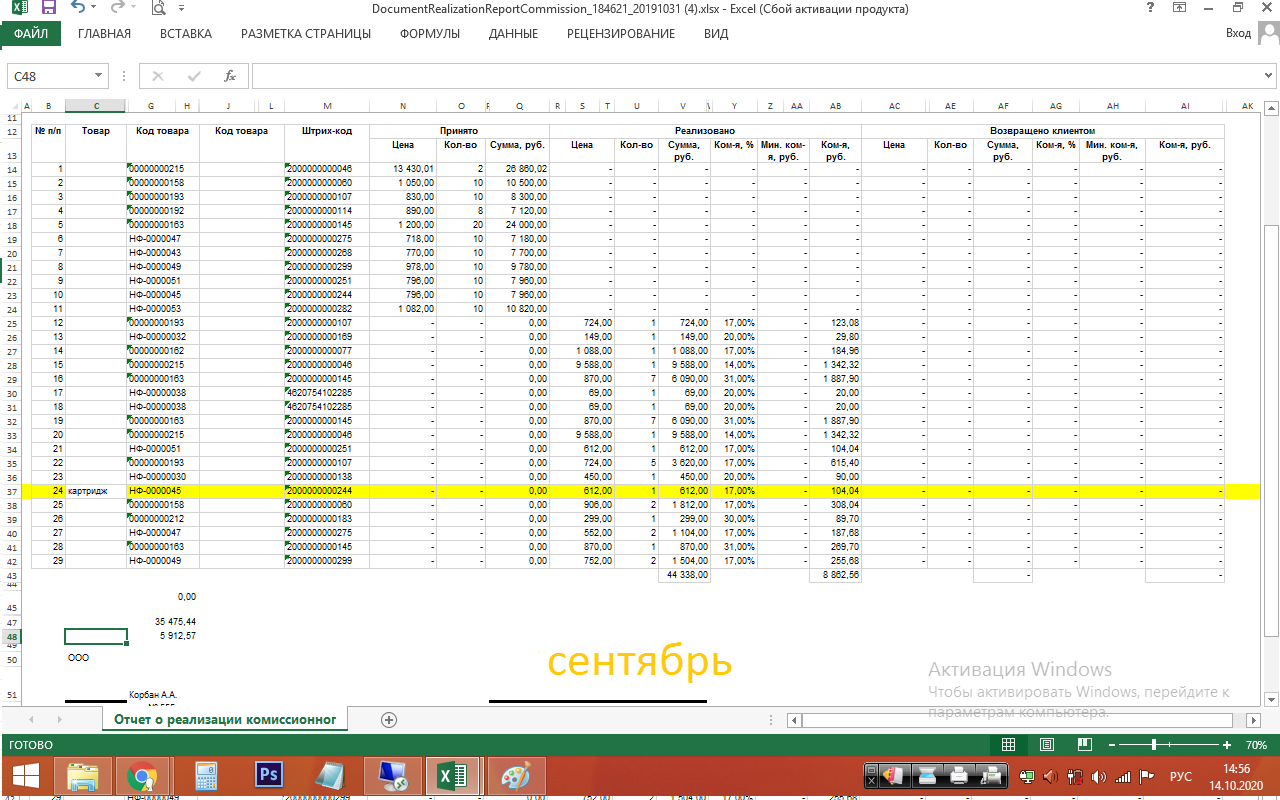Open the РАЗМЕТКА СТРАНИЦЫ tab

click(x=306, y=33)
